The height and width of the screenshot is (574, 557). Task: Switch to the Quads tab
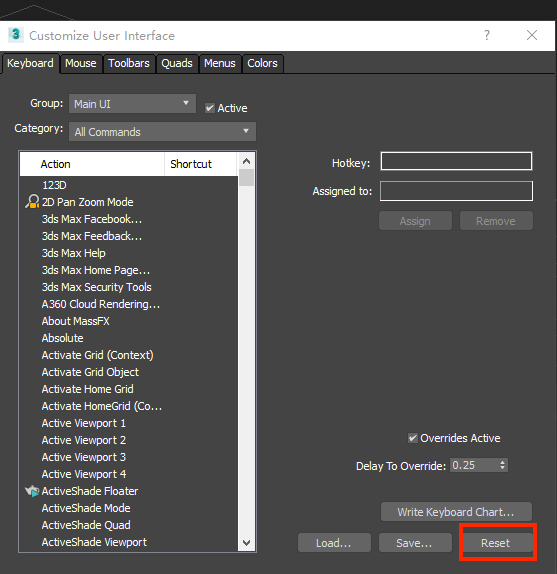click(177, 63)
